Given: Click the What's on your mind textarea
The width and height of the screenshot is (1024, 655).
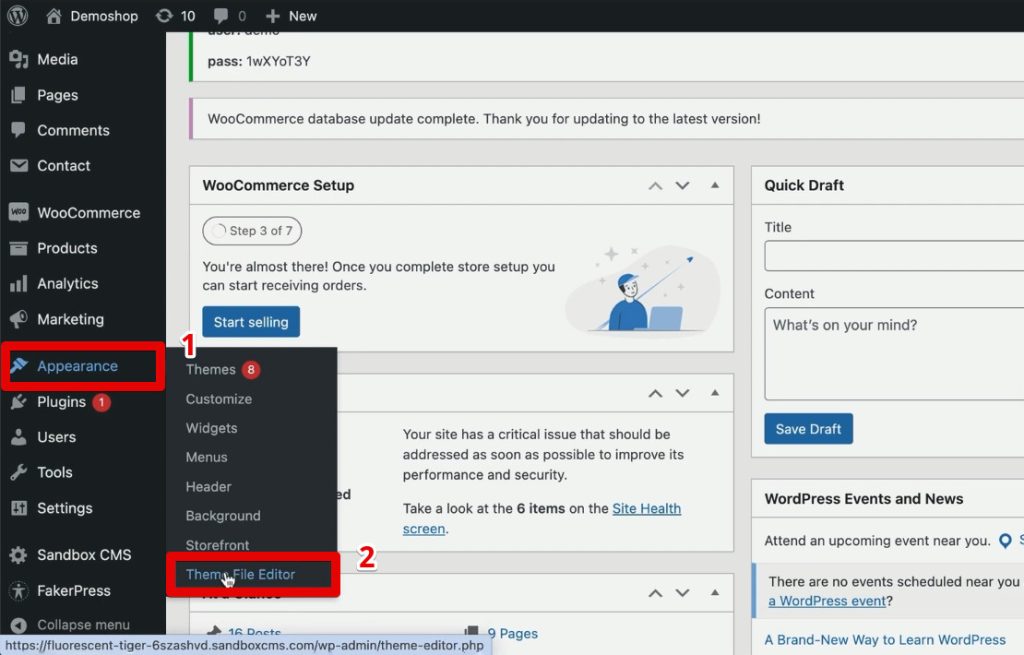Looking at the screenshot, I should tap(894, 354).
